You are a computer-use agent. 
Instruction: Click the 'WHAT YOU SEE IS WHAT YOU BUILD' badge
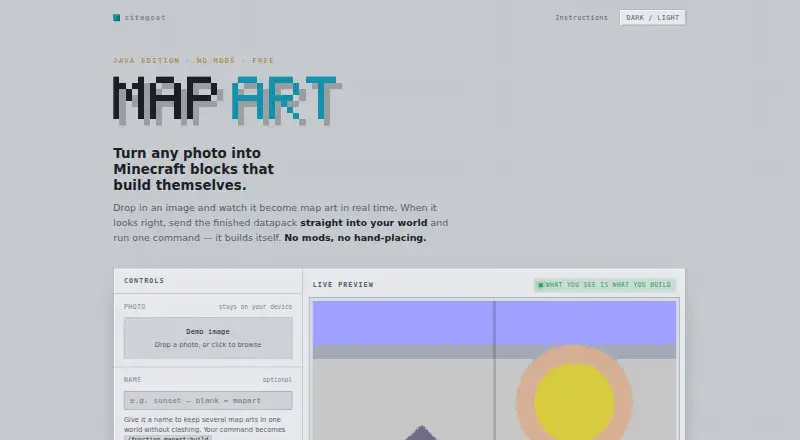pyautogui.click(x=605, y=285)
